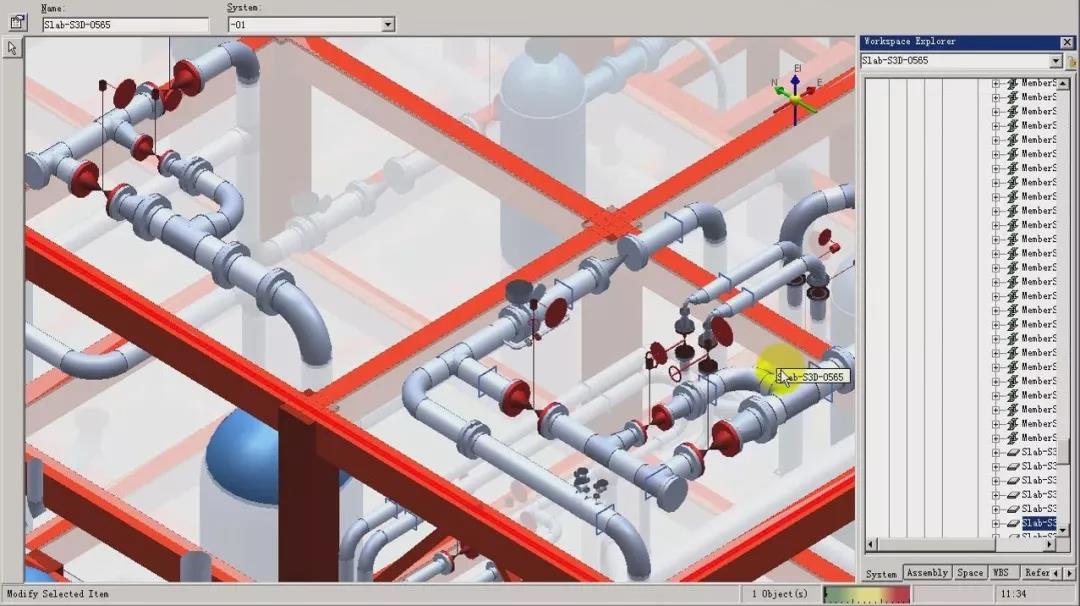Switch to the Assembly tab
The image size is (1080, 606).
(926, 573)
